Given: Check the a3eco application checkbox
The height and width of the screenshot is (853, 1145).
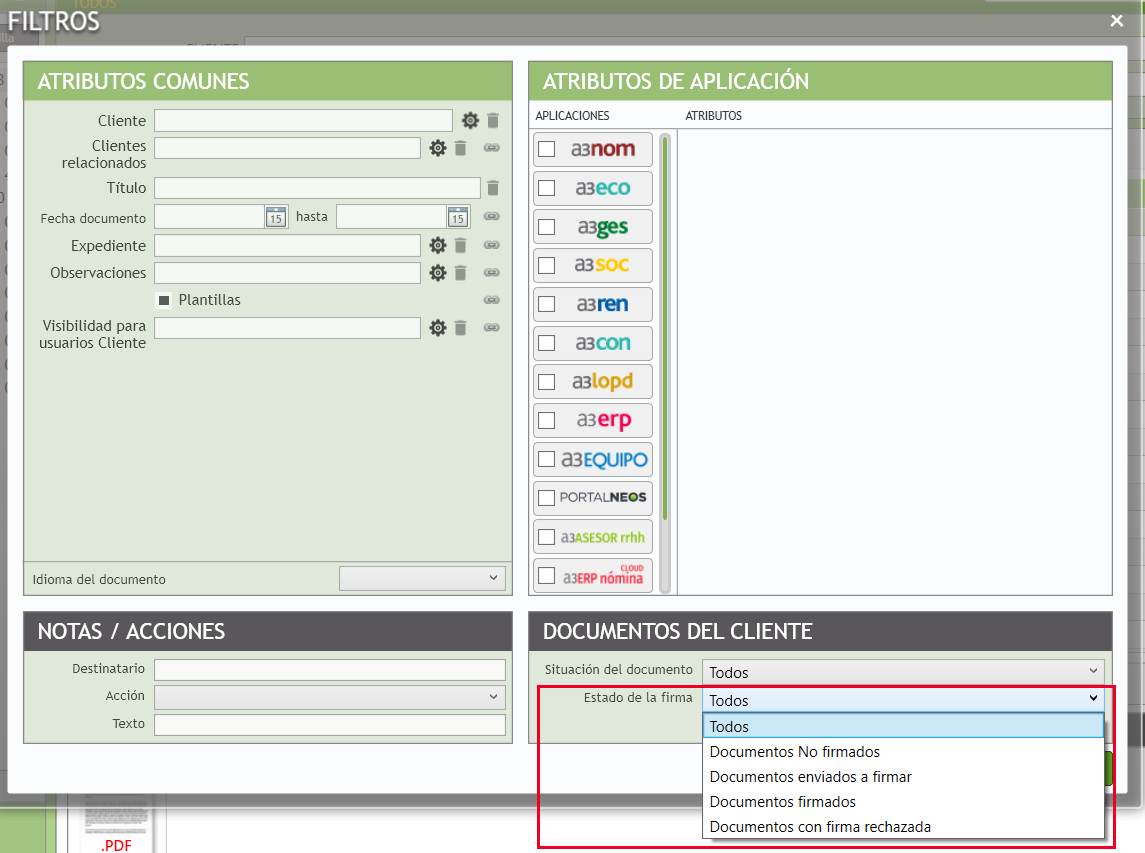Looking at the screenshot, I should (546, 188).
